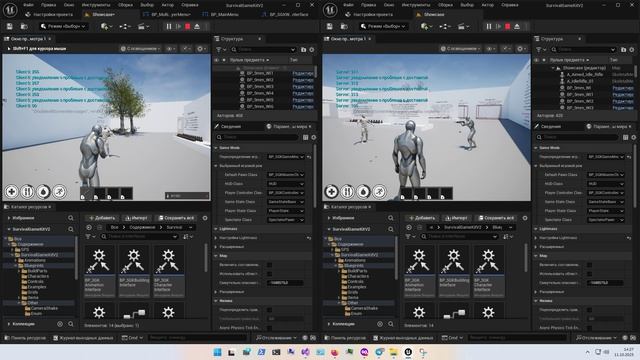The image size is (640, 360).
Task: Save the level in the Client window toolbar
Action: click(9, 26)
